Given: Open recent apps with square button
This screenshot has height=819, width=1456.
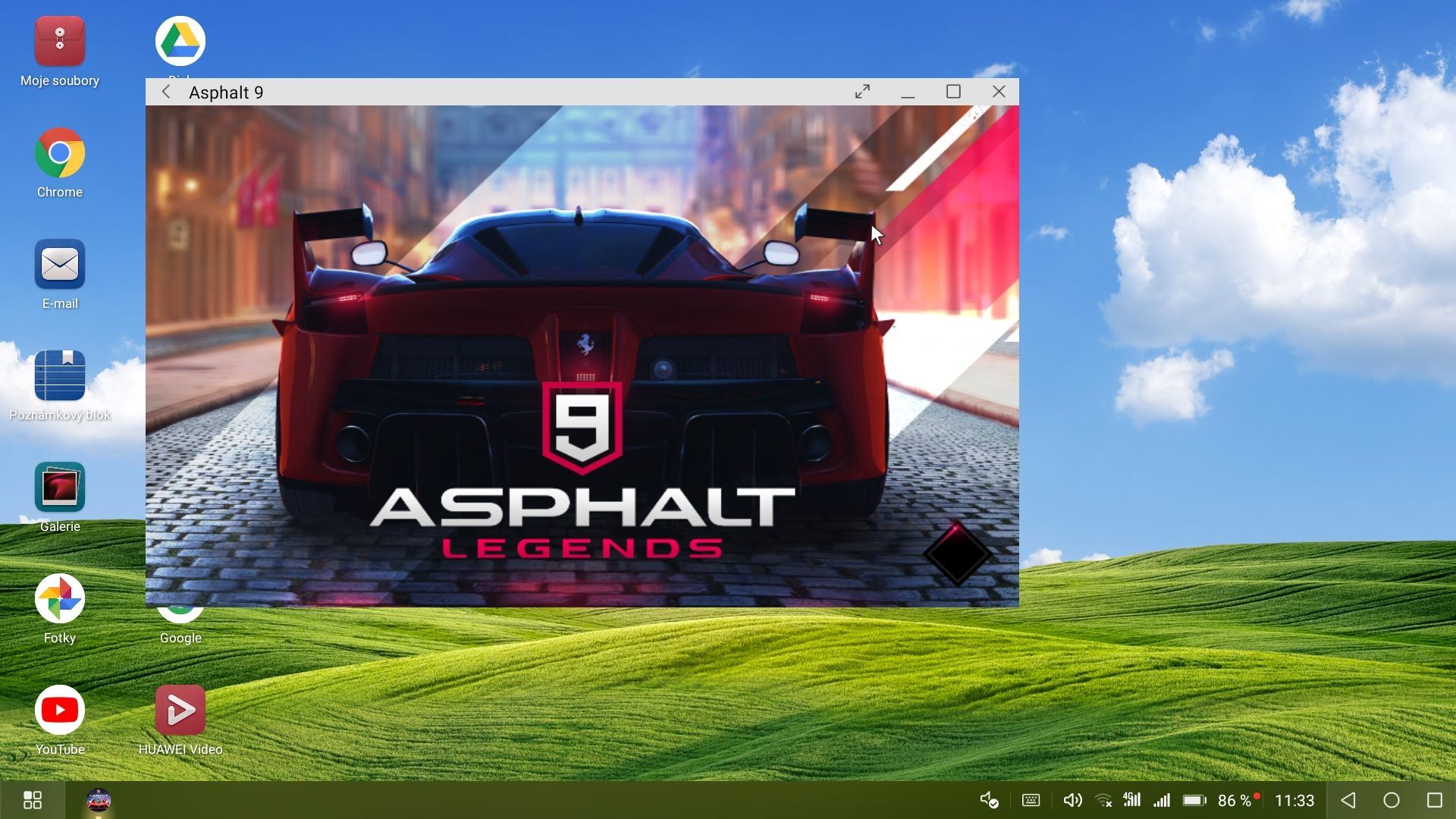Looking at the screenshot, I should point(1434,800).
